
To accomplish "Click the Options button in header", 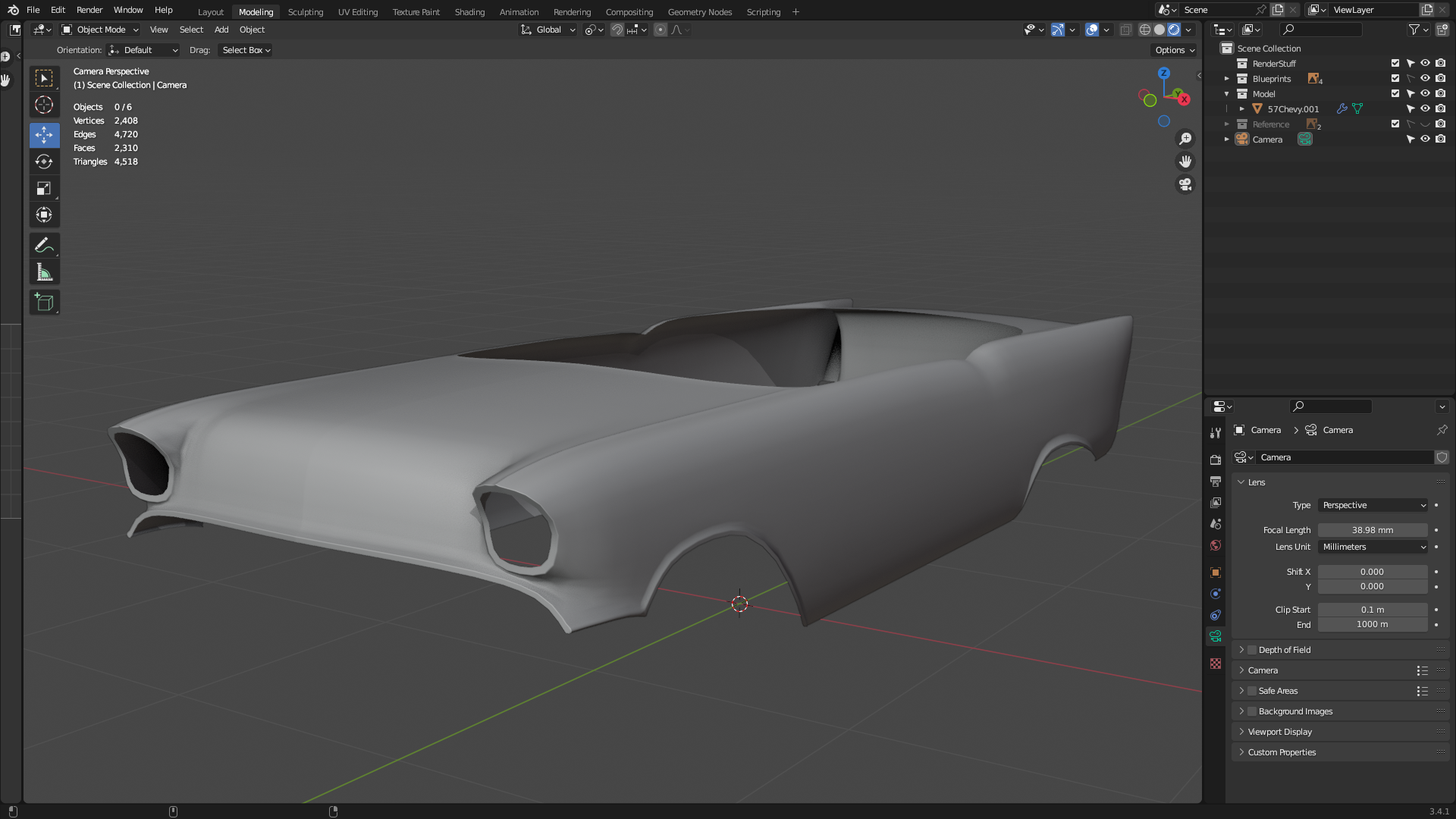I will pos(1174,50).
